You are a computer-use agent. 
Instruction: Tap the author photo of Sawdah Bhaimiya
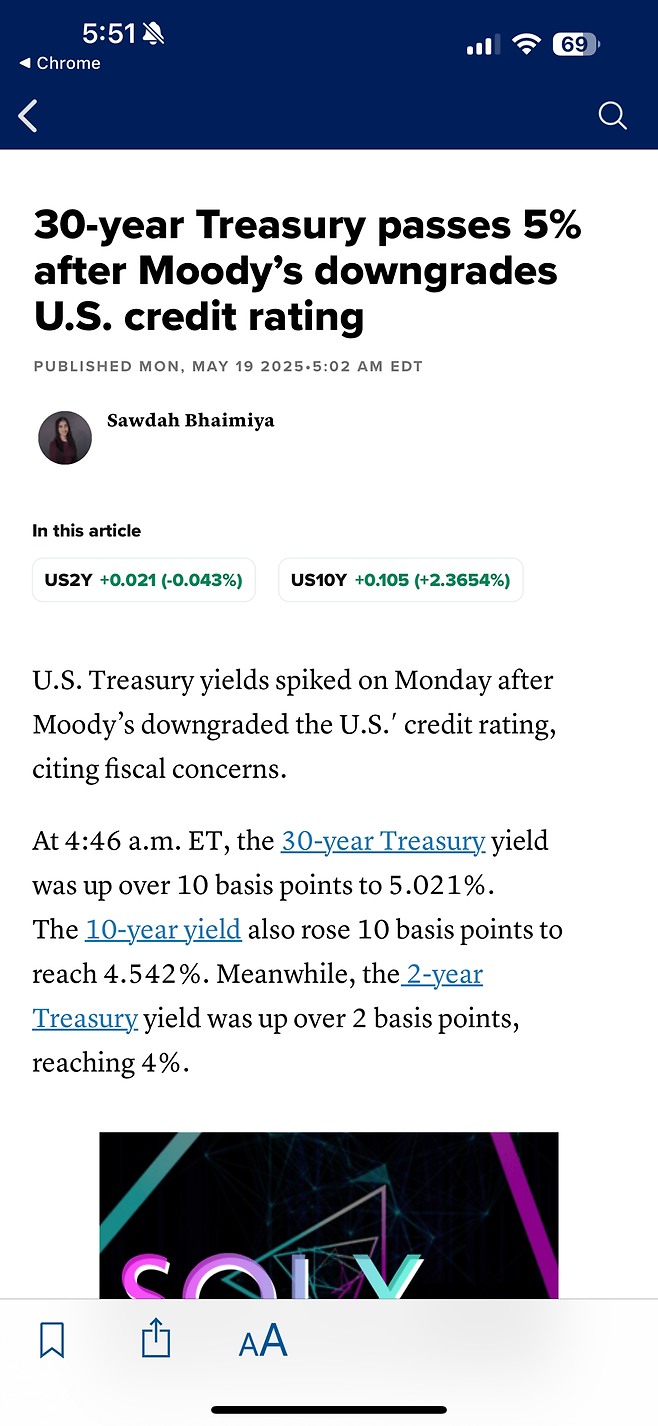65,438
